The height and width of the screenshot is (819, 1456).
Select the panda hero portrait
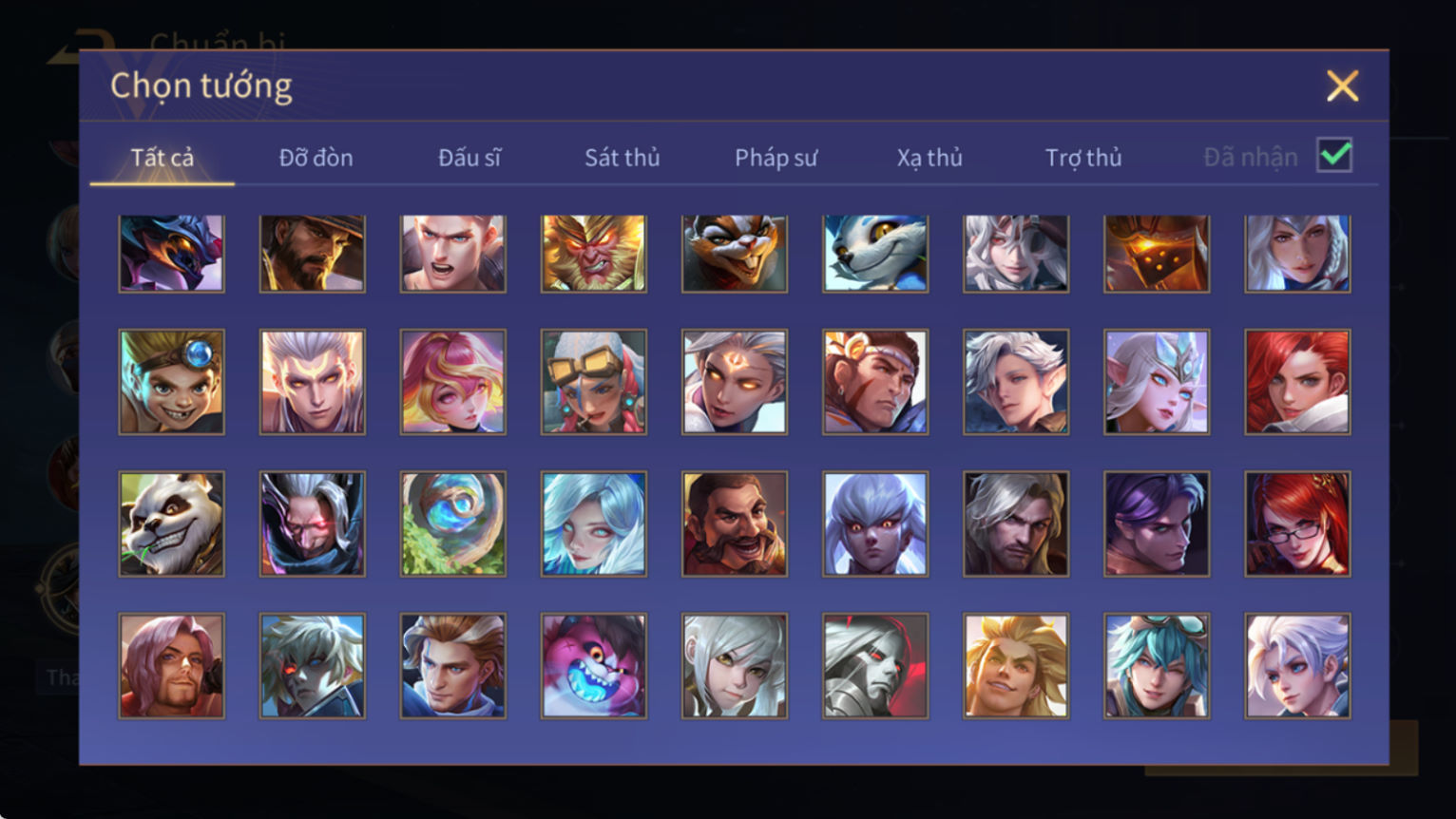[172, 524]
